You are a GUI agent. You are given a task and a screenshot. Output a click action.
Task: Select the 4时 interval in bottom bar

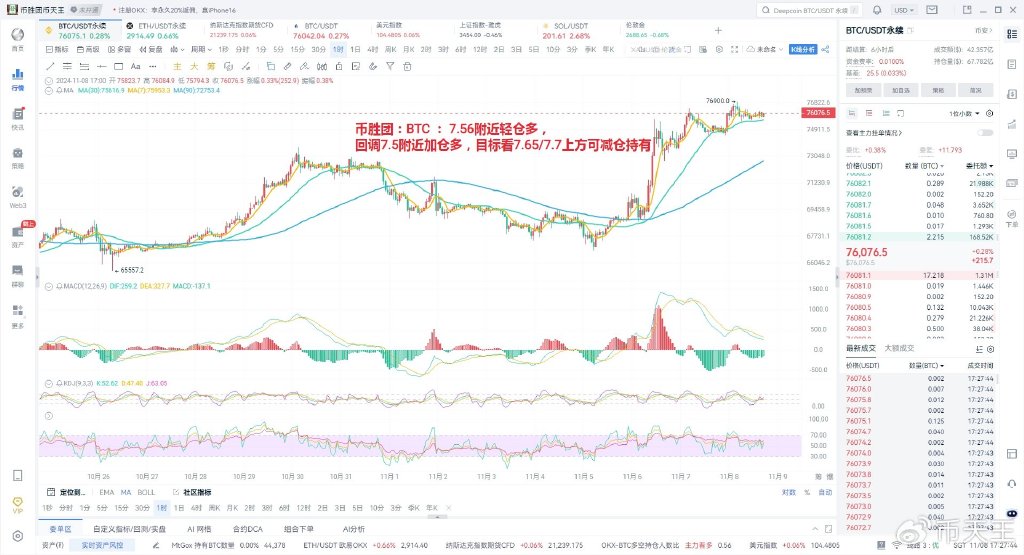(x=196, y=508)
